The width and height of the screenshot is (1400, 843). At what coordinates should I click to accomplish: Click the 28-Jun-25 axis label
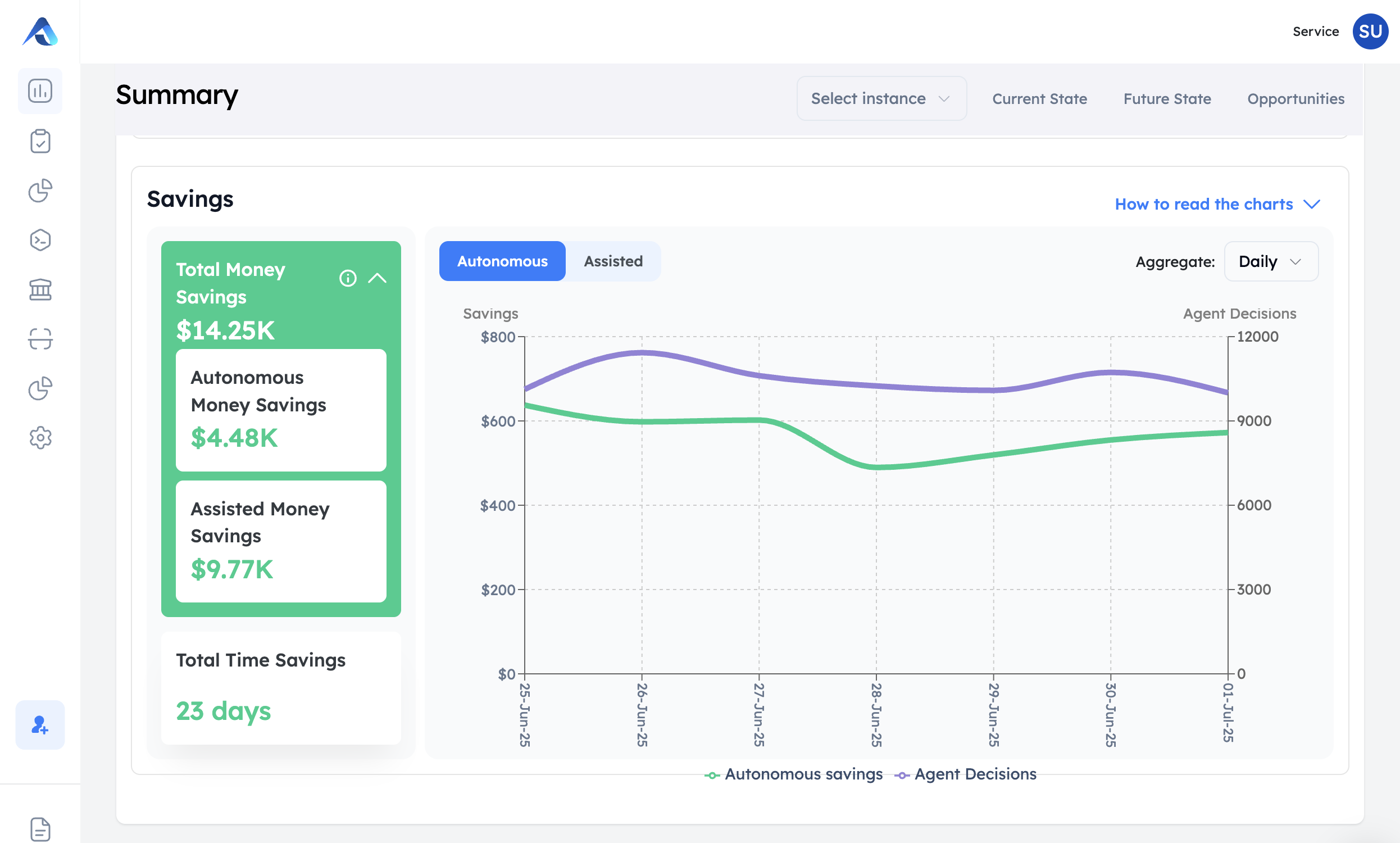pyautogui.click(x=876, y=715)
